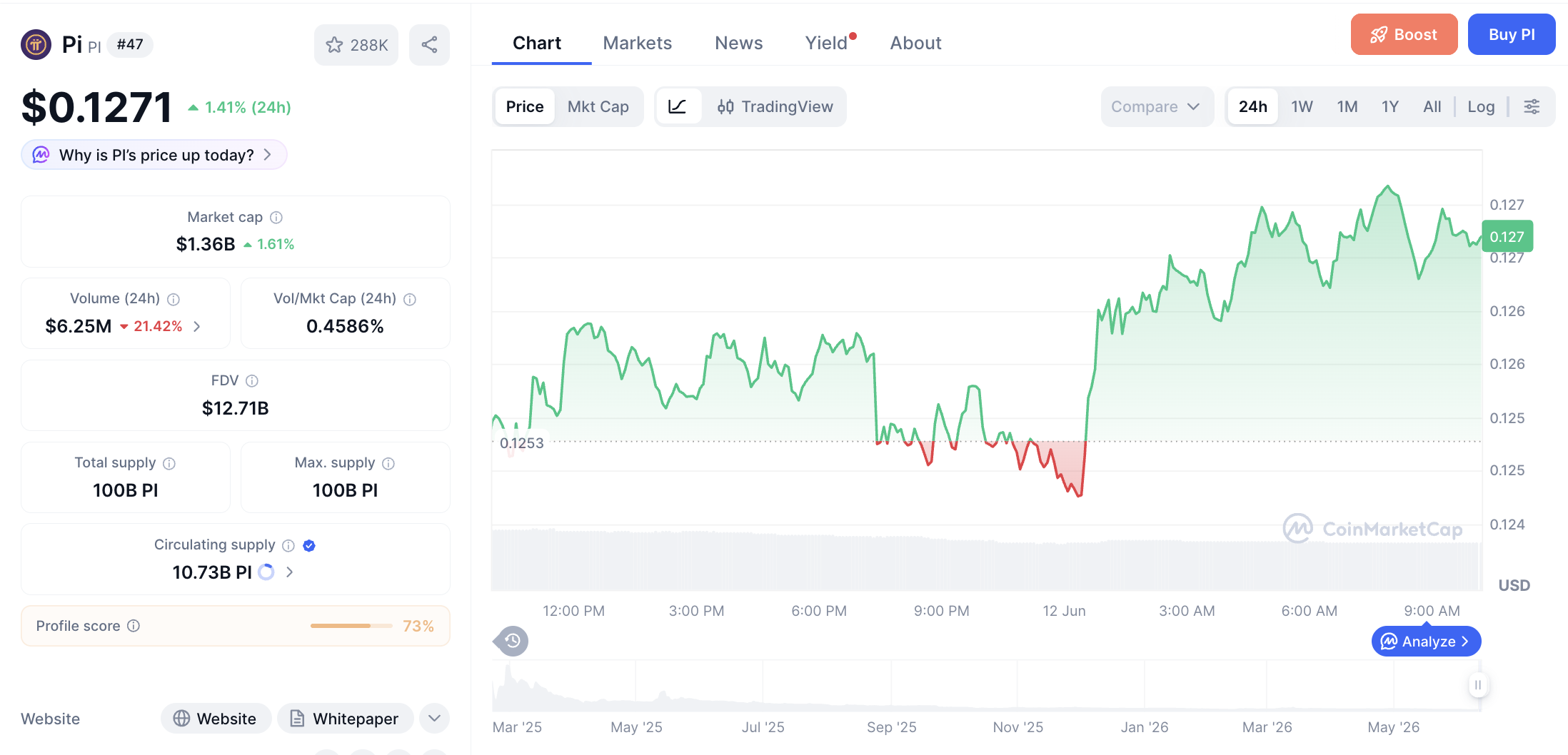Screen dimensions: 1568x755
Task: Click AI icon beside price question
Action: [41, 155]
